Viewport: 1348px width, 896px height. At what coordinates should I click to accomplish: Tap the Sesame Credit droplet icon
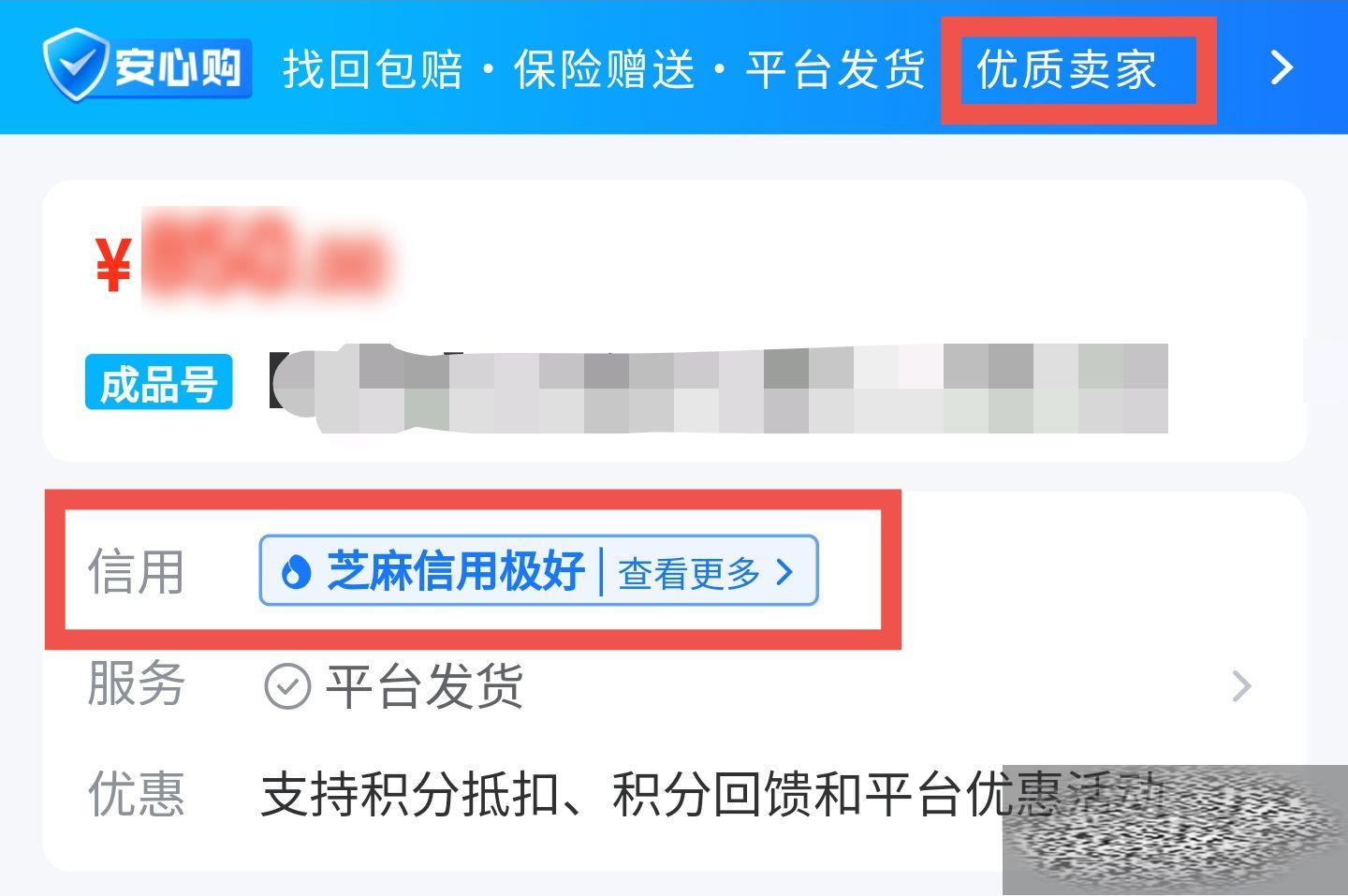(296, 571)
